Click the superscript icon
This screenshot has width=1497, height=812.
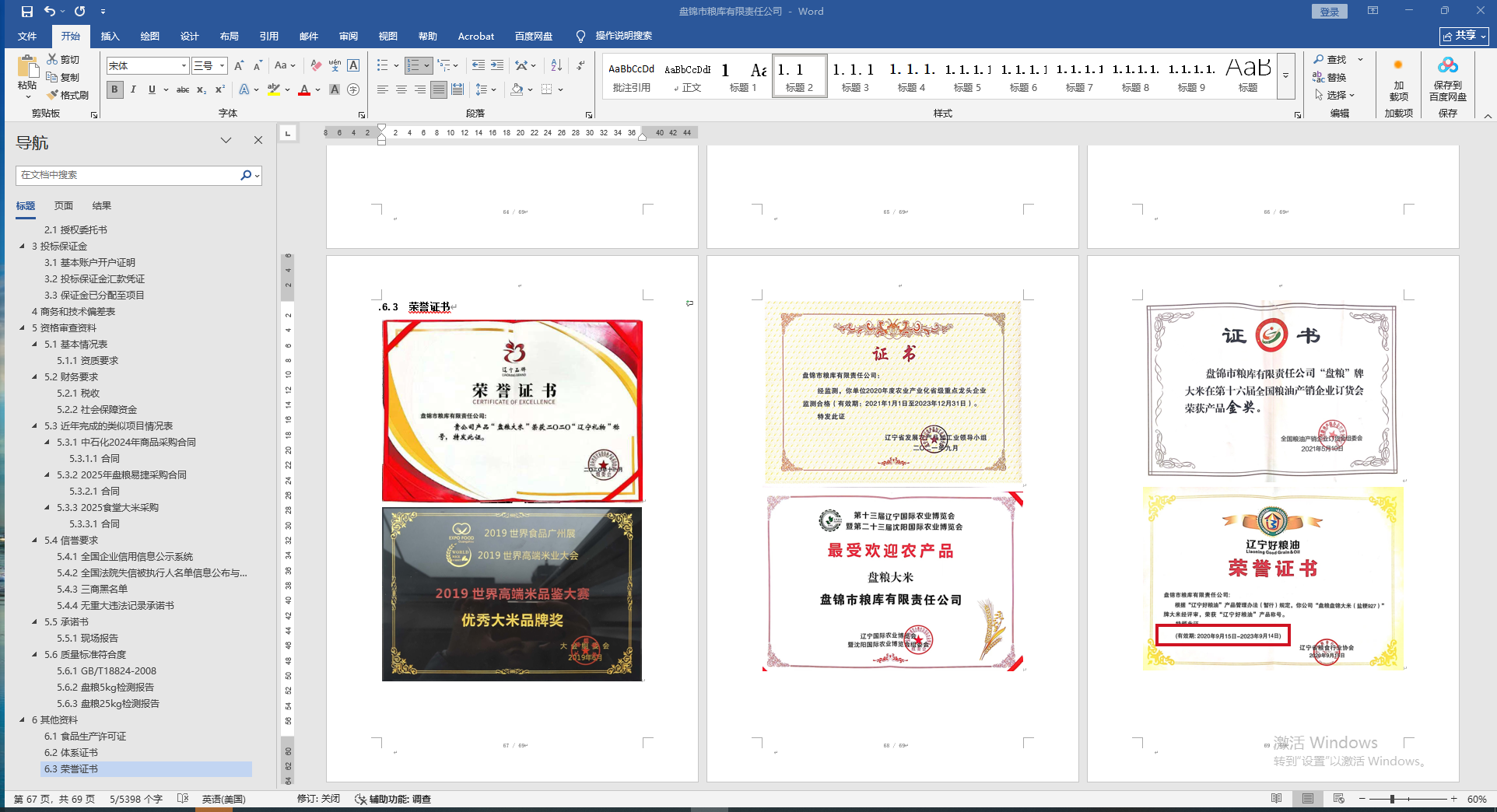coord(220,90)
